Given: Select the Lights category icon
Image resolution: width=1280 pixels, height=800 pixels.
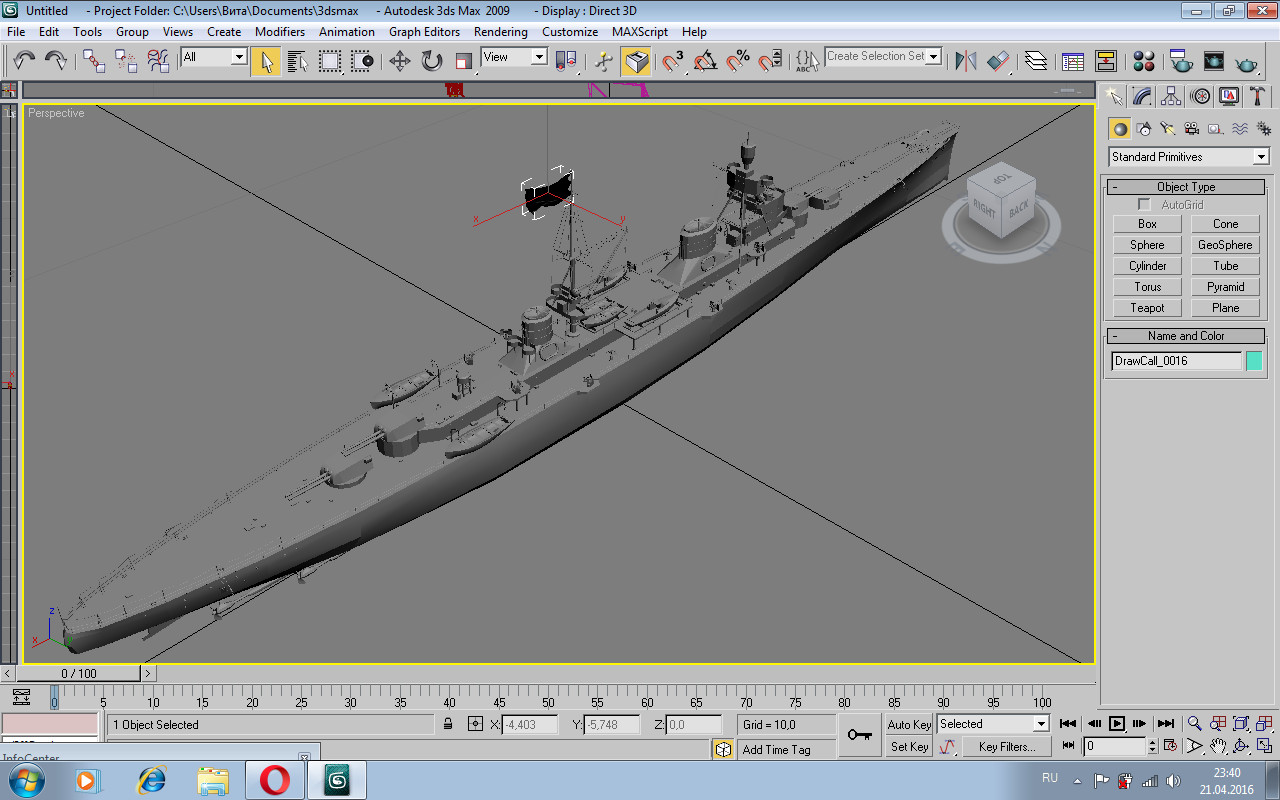Looking at the screenshot, I should point(1167,129).
